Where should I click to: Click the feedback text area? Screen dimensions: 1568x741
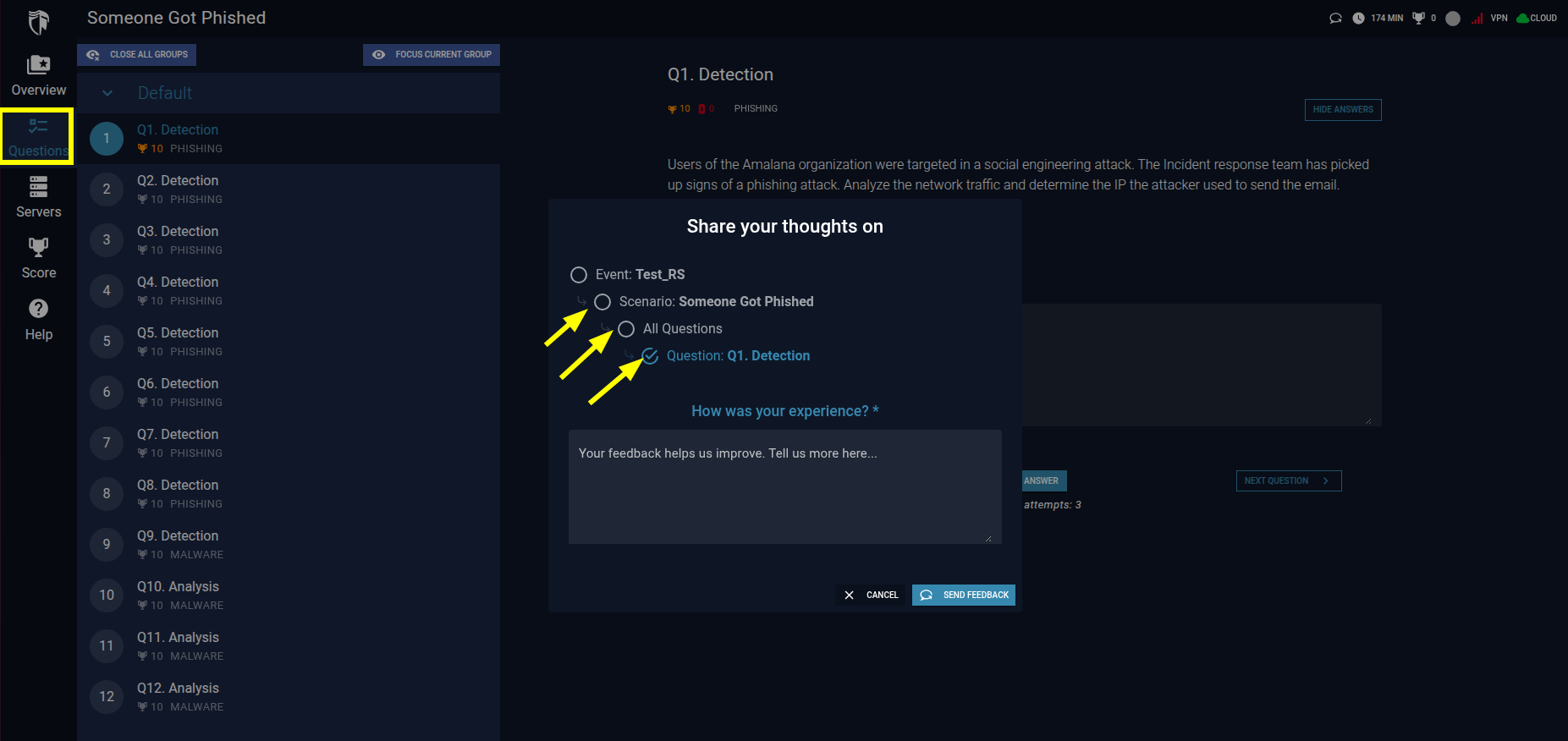coord(785,486)
